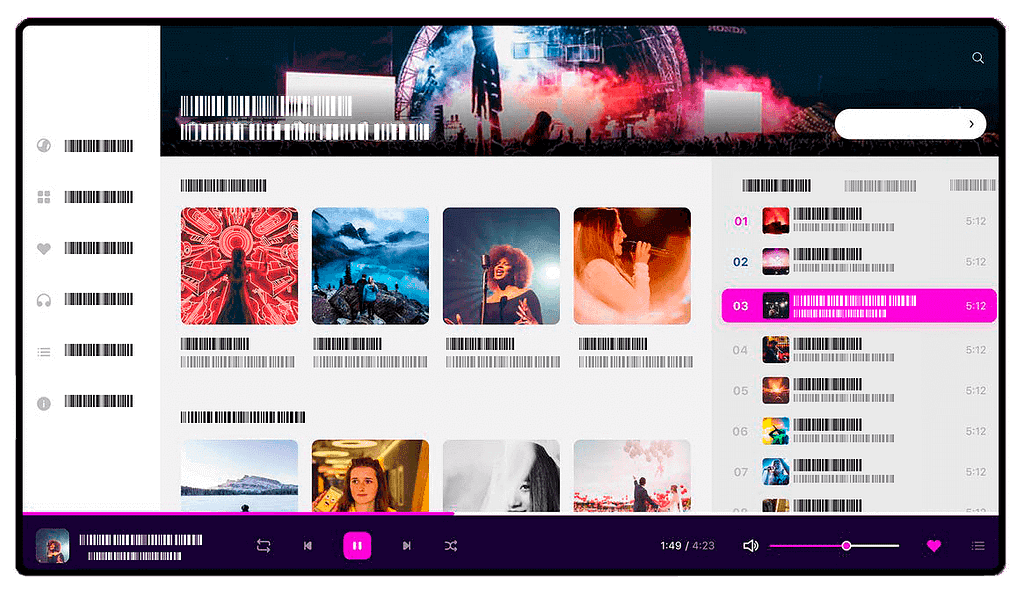1023x590 pixels.
Task: Toggle repeat mode in the player bar
Action: [264, 546]
